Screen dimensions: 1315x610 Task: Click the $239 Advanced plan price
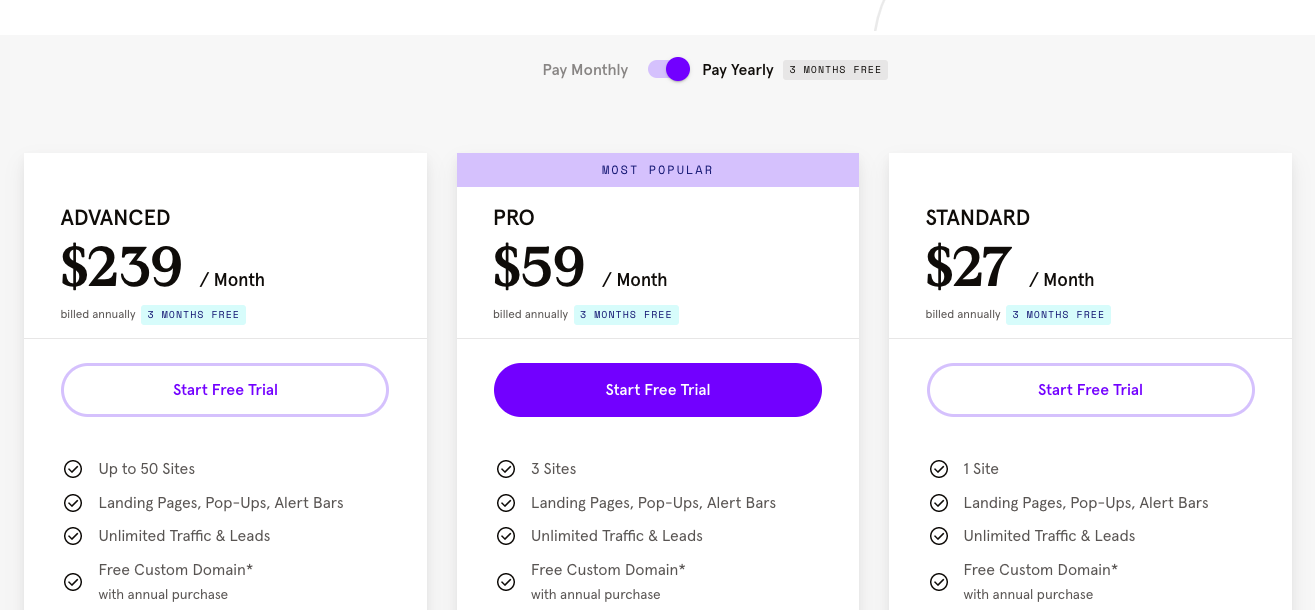point(122,267)
